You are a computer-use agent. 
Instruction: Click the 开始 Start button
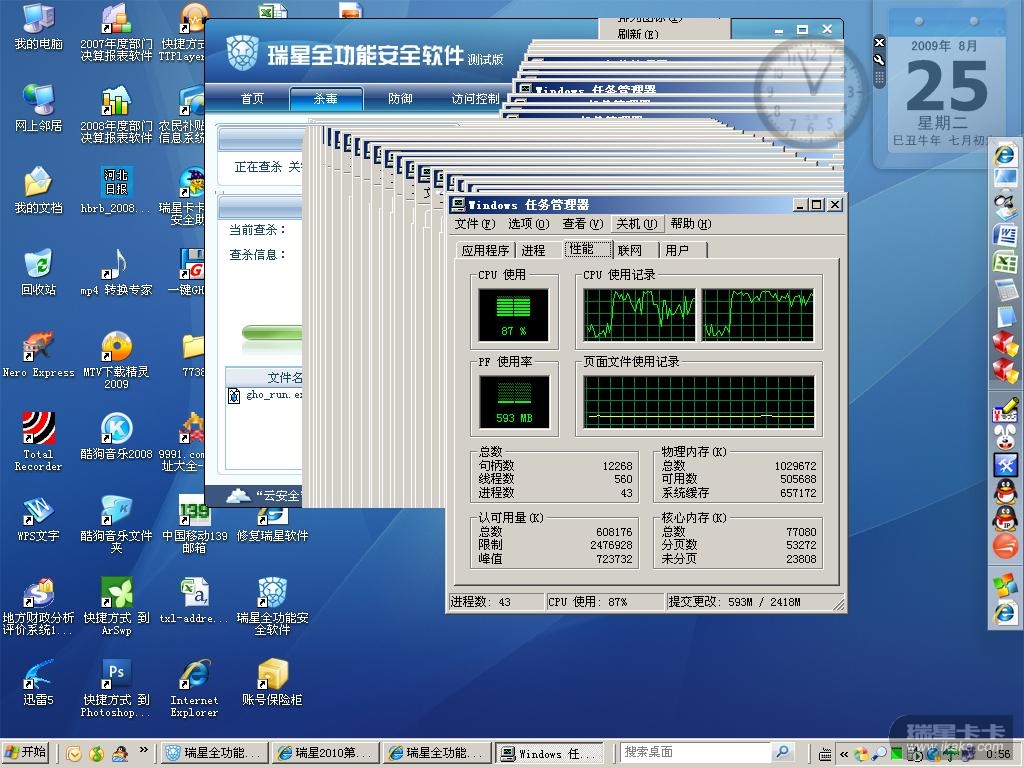(x=26, y=752)
